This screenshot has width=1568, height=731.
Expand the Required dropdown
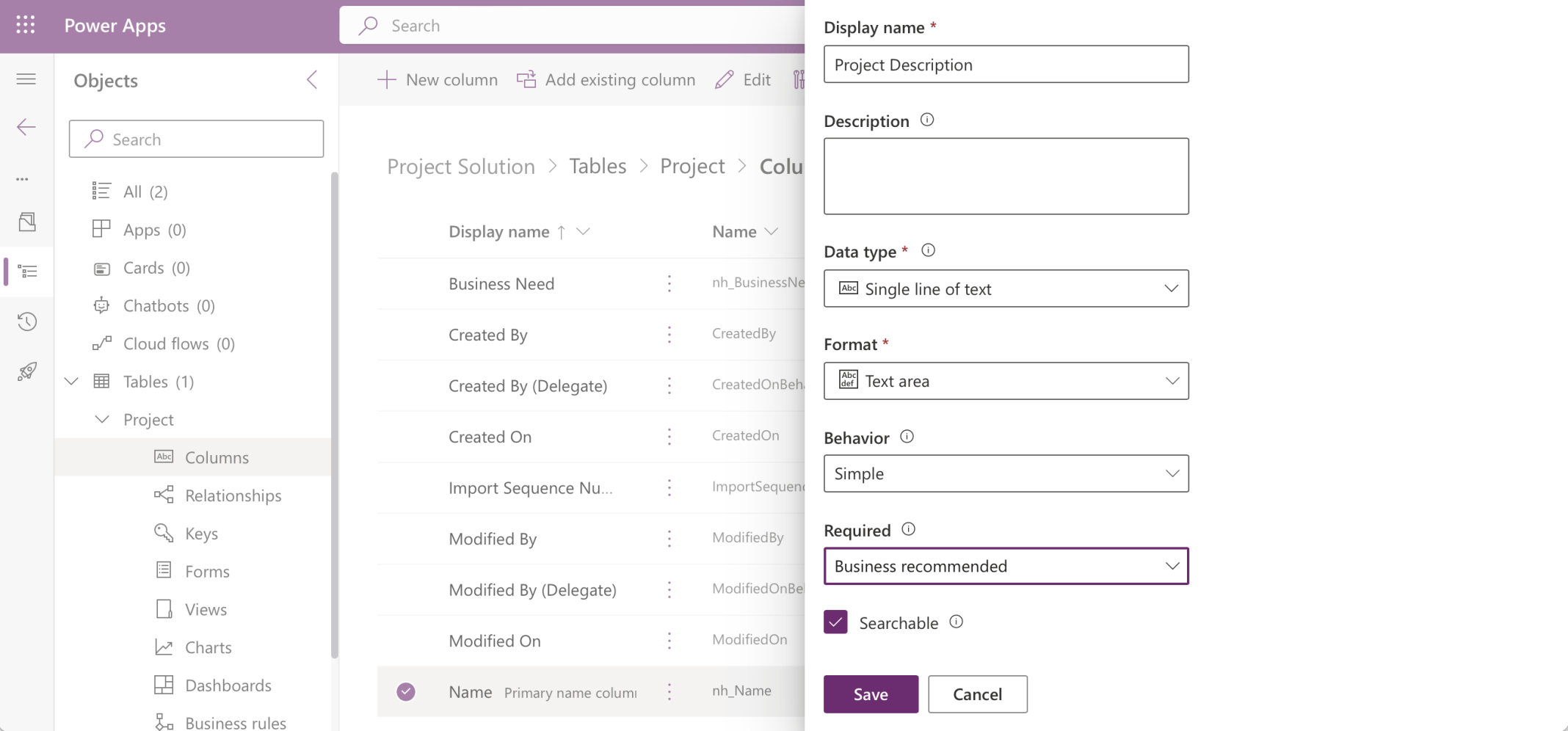[x=1006, y=566]
